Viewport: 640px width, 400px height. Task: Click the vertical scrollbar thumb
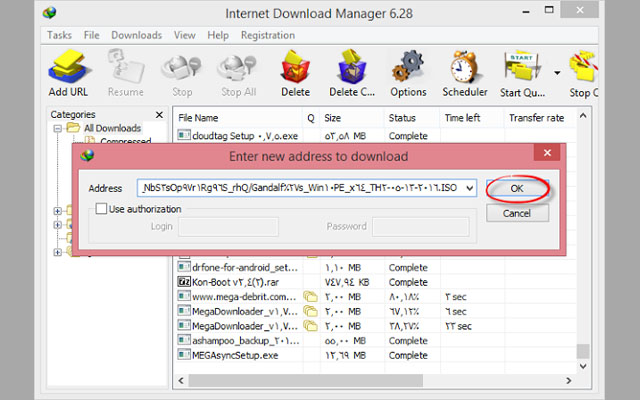(583, 351)
